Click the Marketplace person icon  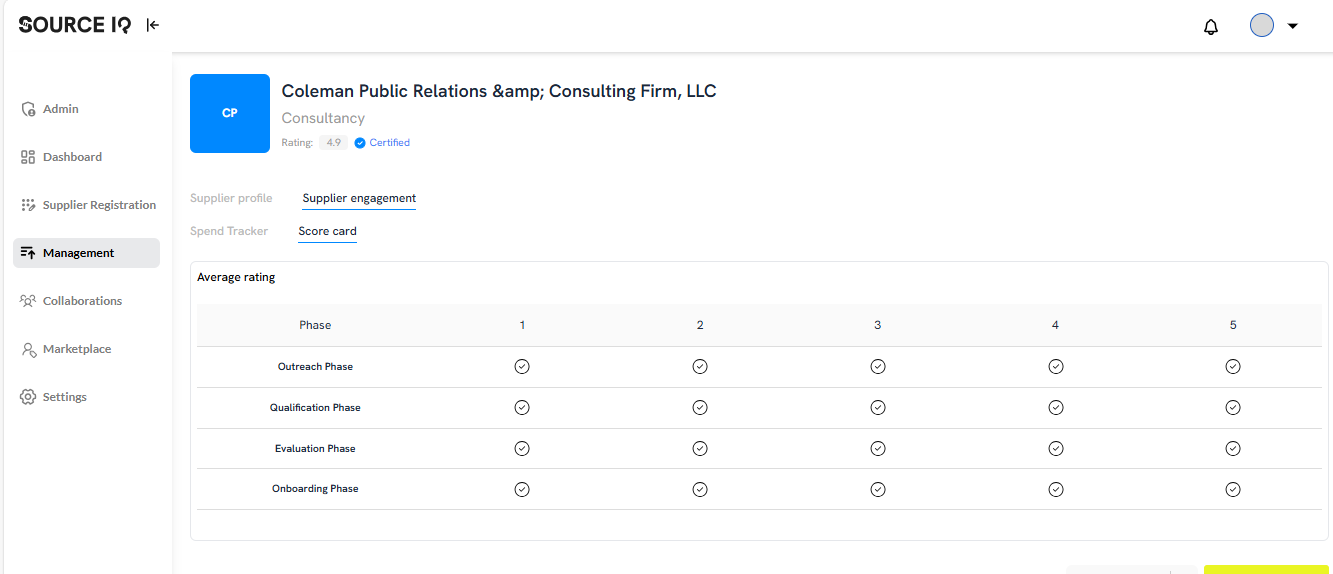pyautogui.click(x=28, y=349)
